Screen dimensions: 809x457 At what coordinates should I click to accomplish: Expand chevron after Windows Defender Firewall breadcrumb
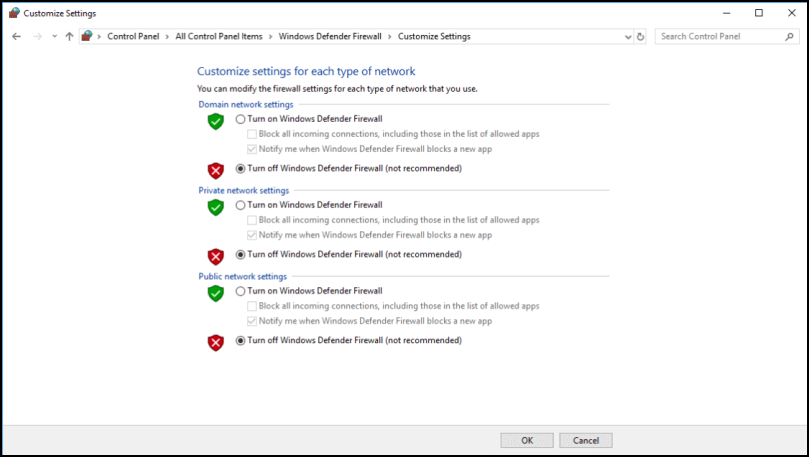(390, 37)
